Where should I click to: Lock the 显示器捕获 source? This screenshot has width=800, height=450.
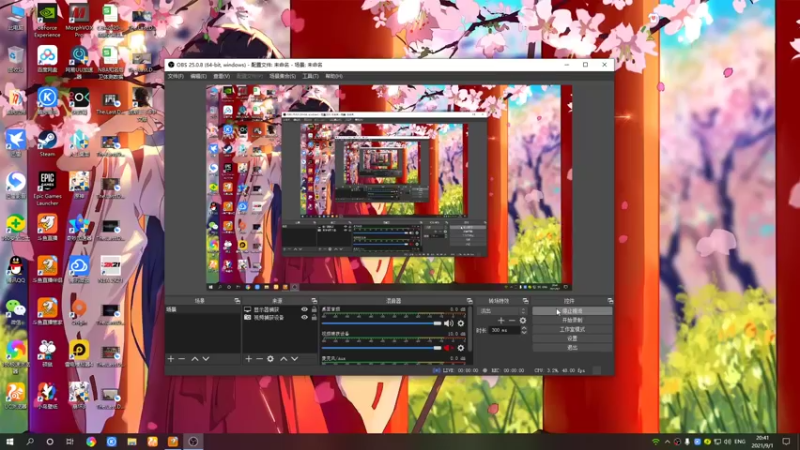(x=314, y=310)
